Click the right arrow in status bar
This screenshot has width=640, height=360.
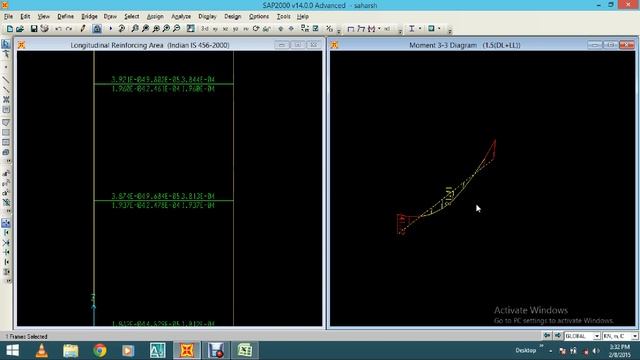[x=557, y=336]
